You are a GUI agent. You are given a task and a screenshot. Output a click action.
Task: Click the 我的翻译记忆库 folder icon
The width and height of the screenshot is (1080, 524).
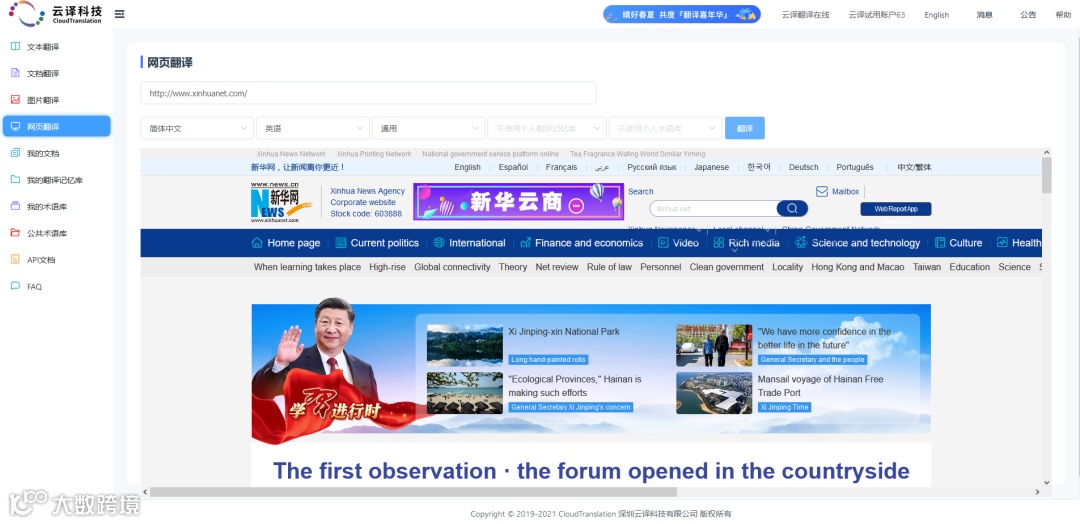15,180
